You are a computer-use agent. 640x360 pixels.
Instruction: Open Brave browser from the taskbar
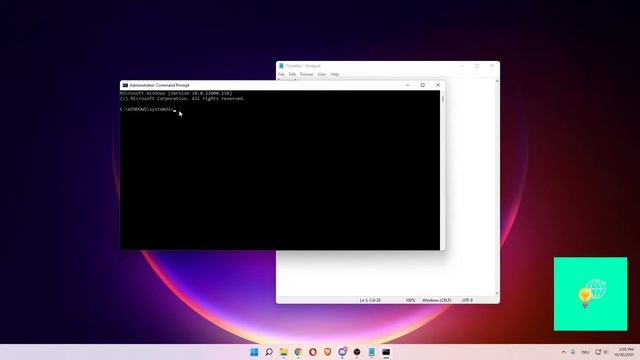tap(327, 352)
